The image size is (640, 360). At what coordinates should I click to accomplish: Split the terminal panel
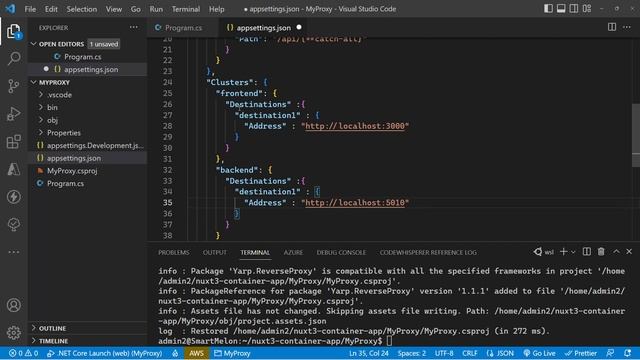click(x=587, y=252)
